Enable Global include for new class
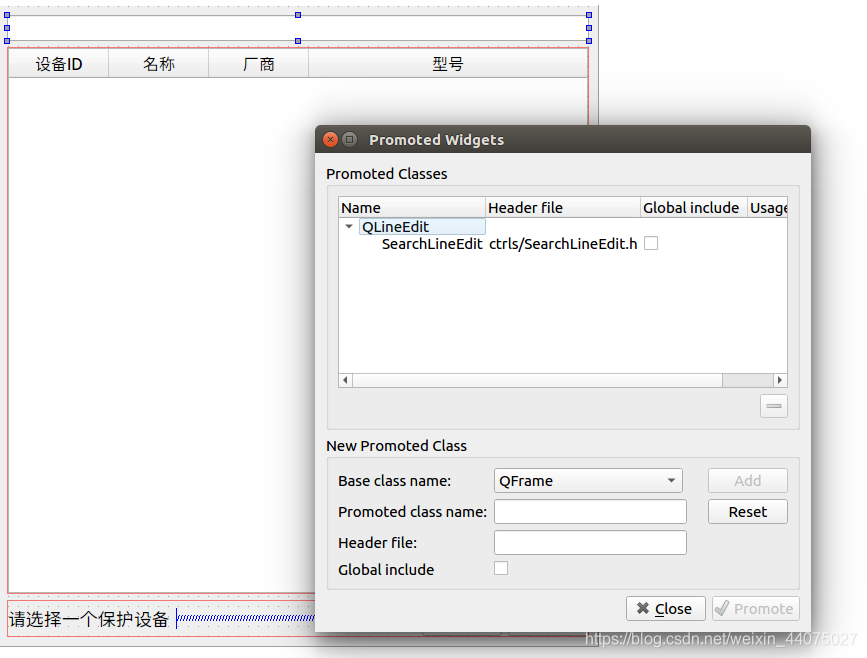Screen dimensions: 867x658 (501, 568)
